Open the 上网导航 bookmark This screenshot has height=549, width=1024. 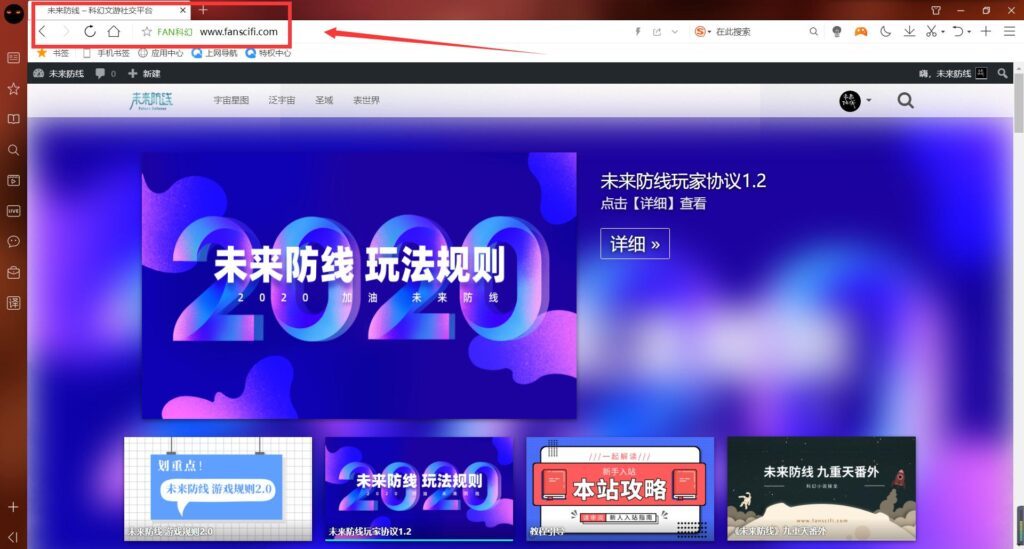pos(215,53)
